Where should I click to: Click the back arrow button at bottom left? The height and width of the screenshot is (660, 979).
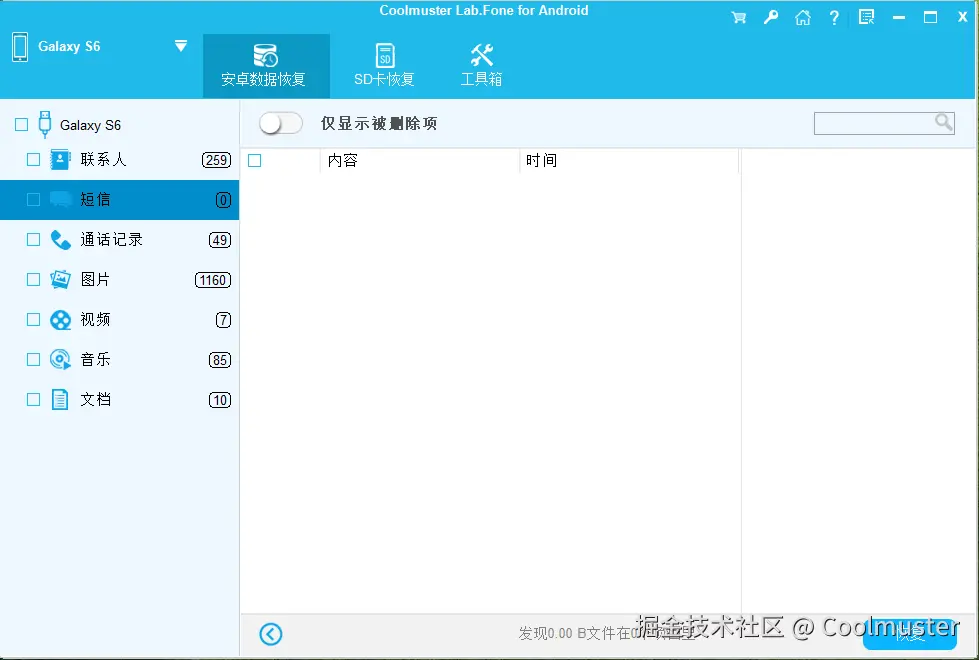tap(270, 633)
